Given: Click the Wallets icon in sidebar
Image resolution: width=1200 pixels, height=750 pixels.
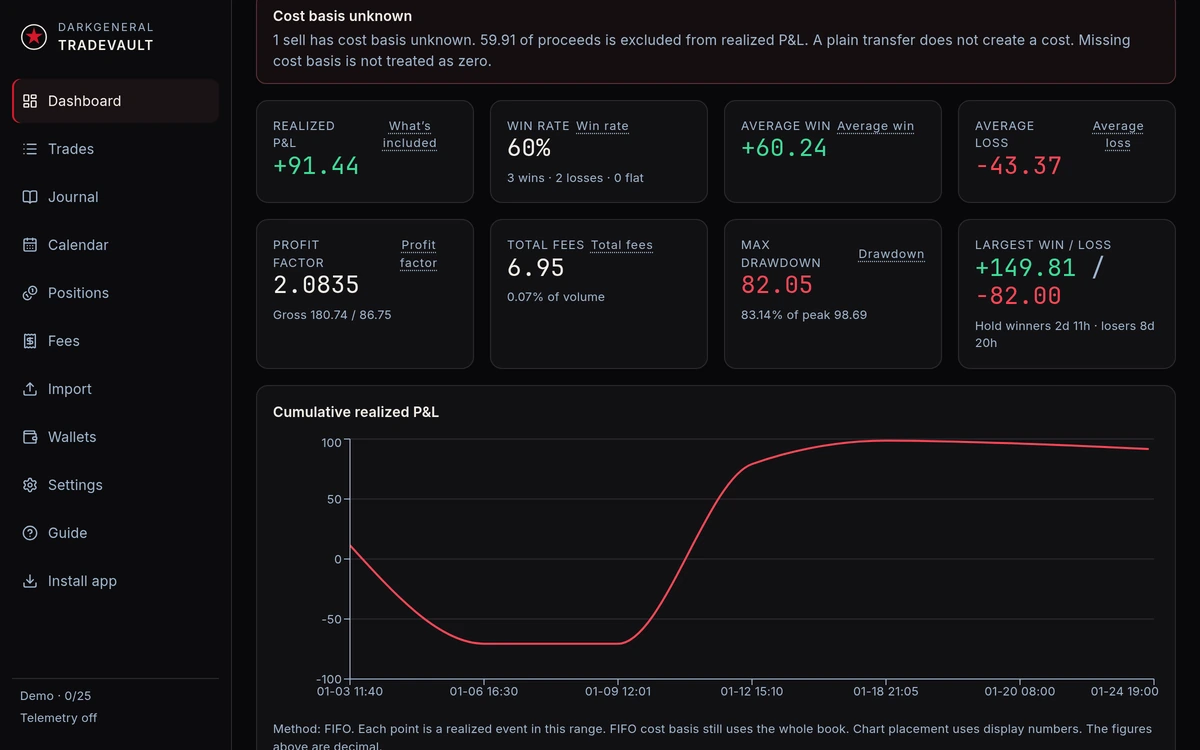Looking at the screenshot, I should click(30, 437).
